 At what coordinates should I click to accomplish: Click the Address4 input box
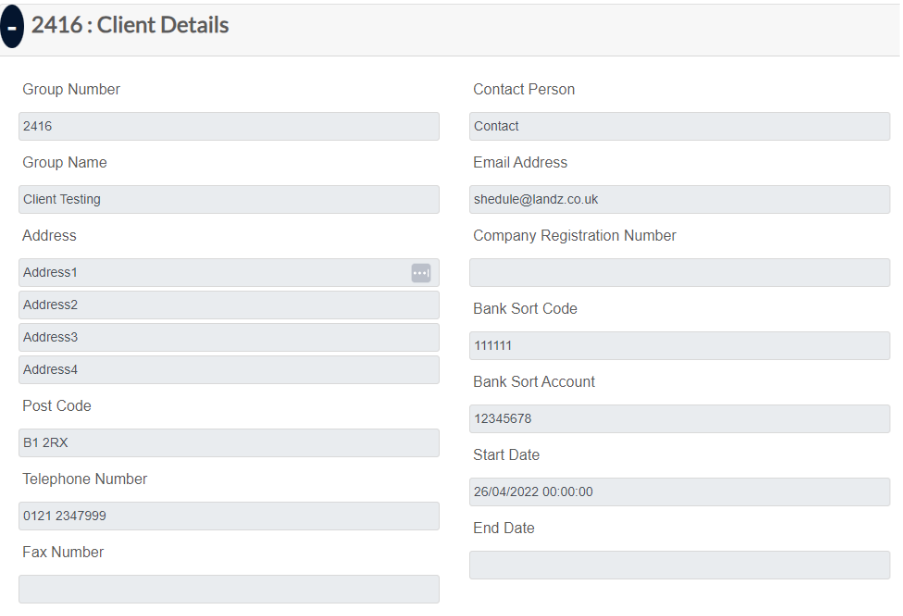click(x=228, y=369)
